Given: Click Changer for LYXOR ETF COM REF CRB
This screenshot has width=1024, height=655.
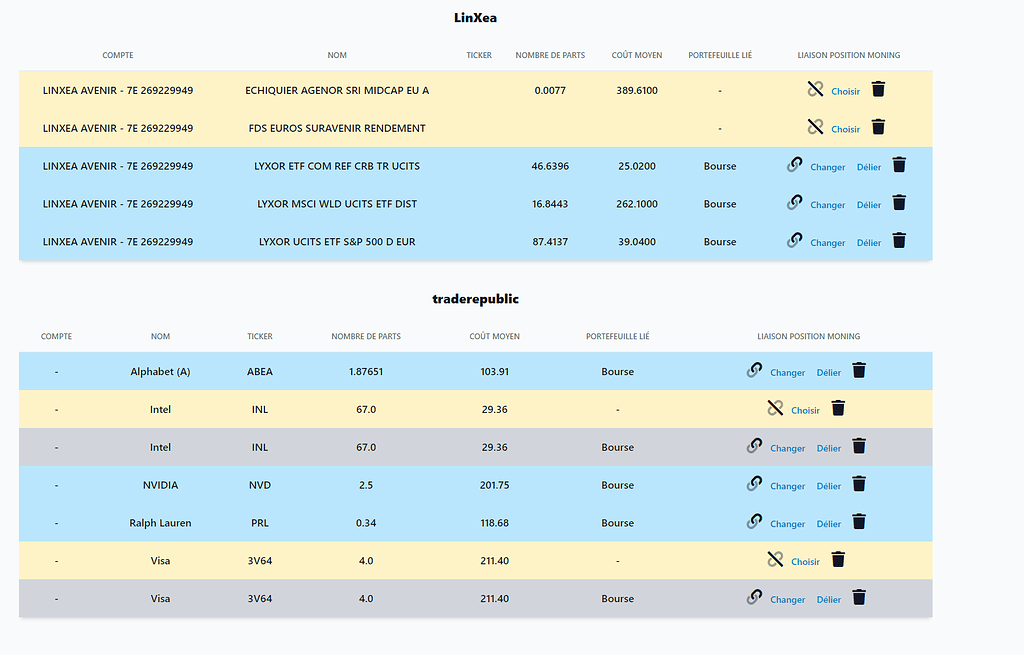Looking at the screenshot, I should tap(828, 167).
